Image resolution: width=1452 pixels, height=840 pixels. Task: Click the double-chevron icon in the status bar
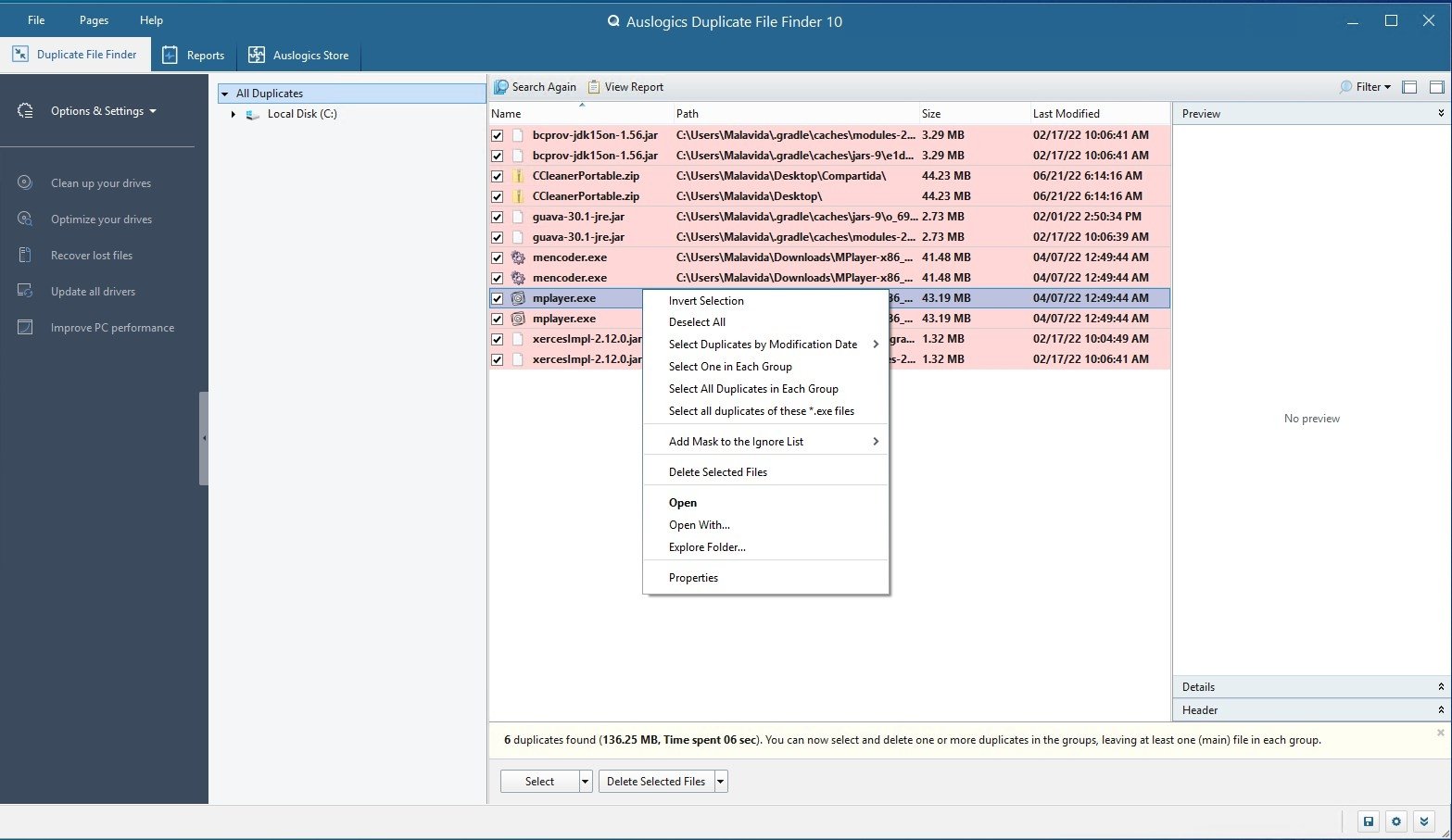point(1425,821)
